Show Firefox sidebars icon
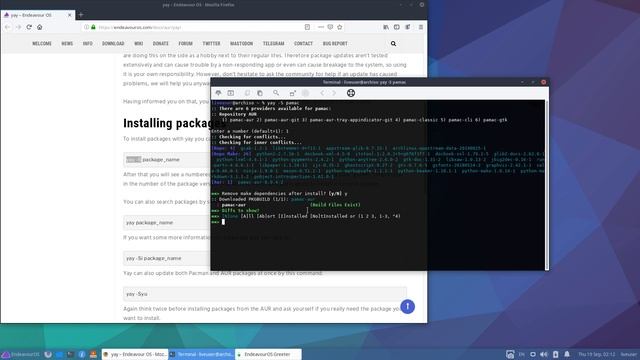640x360 pixels. [396, 27]
